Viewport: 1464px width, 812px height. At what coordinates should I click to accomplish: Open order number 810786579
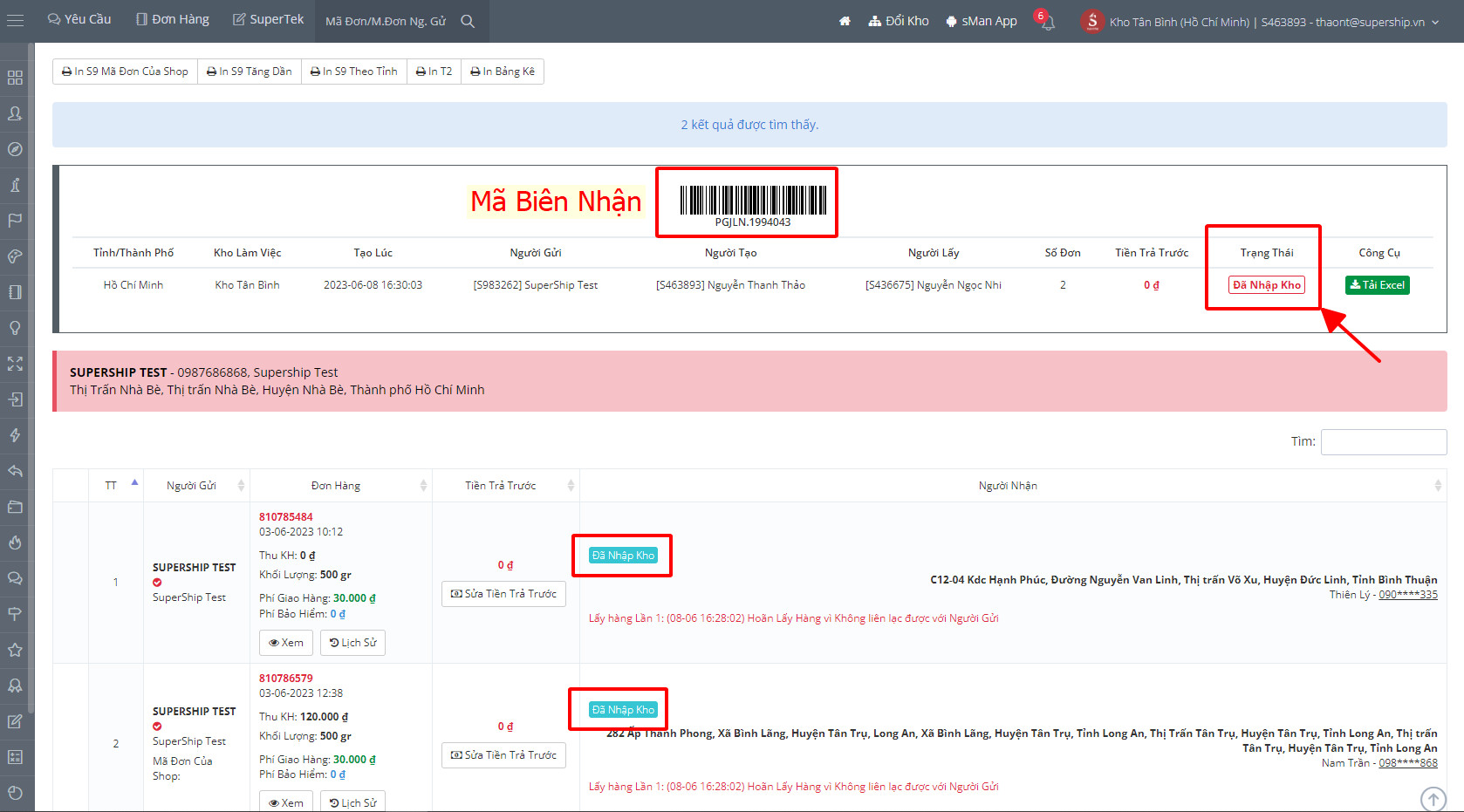click(x=286, y=679)
